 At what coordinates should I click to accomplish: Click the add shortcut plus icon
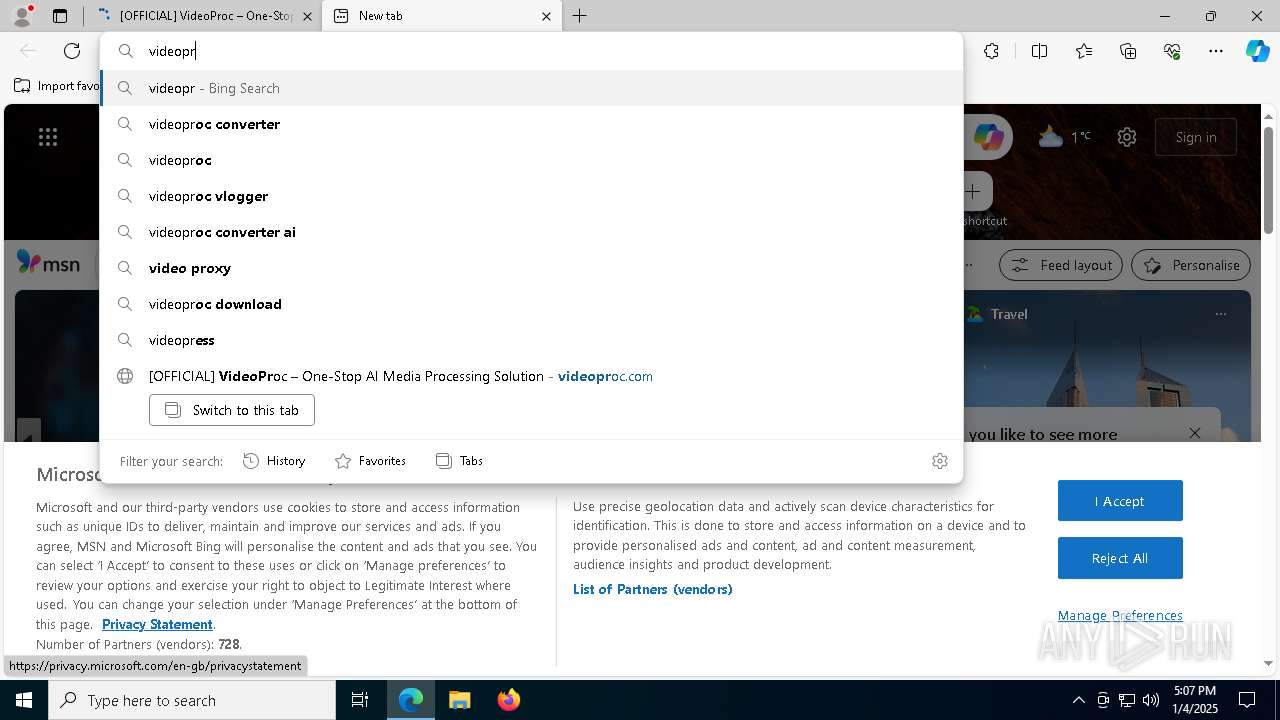[x=972, y=191]
